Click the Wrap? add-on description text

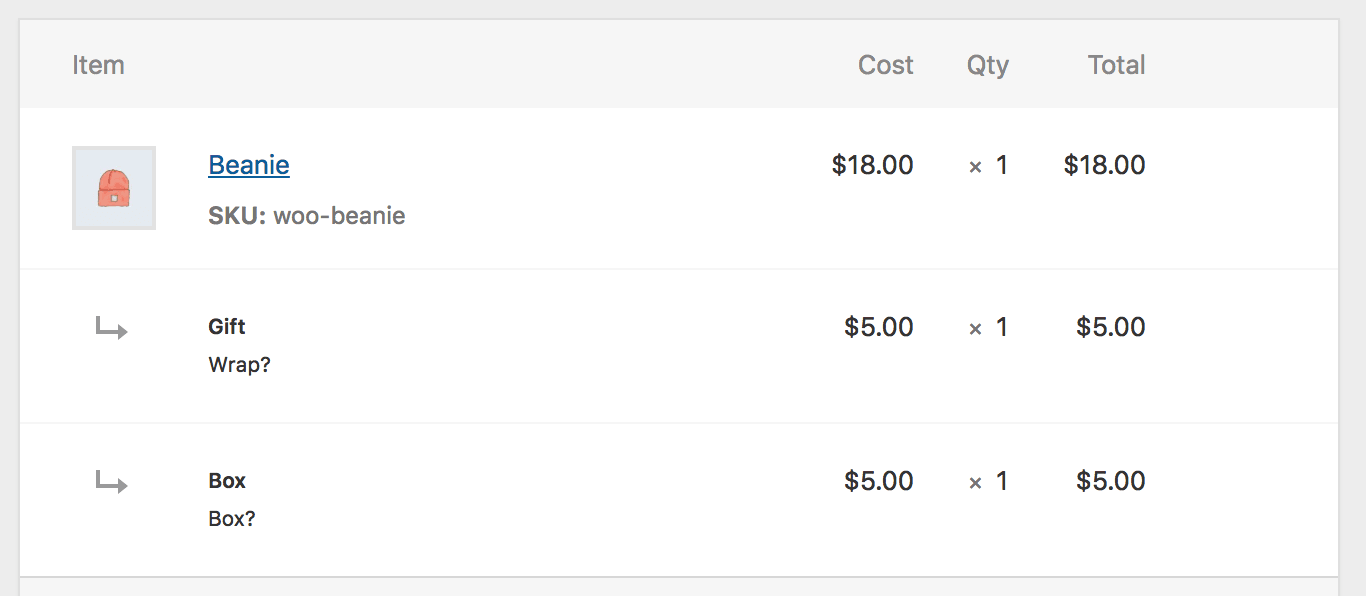[x=239, y=365]
